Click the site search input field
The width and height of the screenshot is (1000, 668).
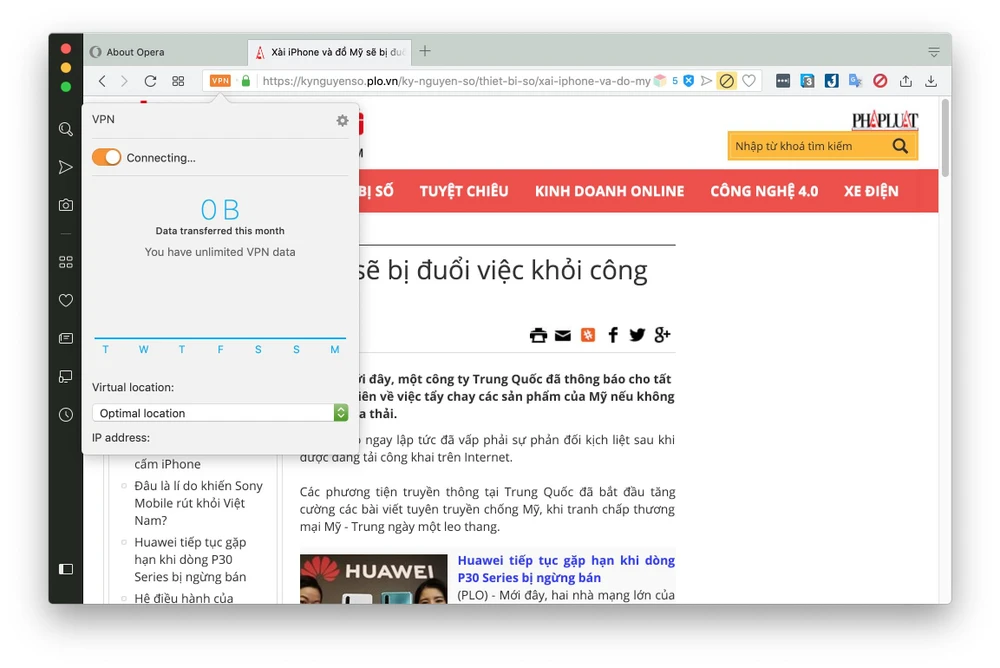pos(806,146)
